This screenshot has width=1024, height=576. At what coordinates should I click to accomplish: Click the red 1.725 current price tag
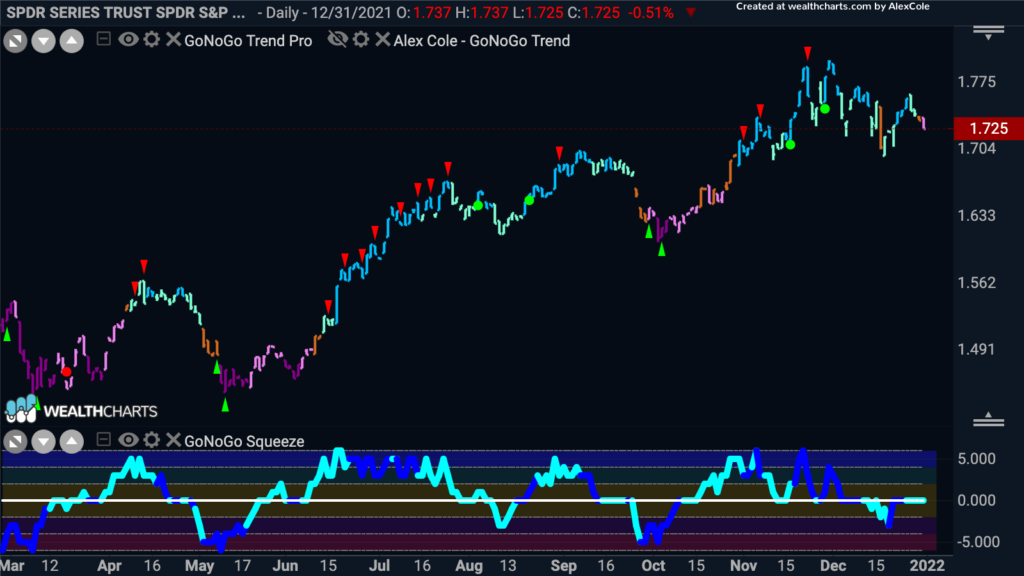coord(989,129)
